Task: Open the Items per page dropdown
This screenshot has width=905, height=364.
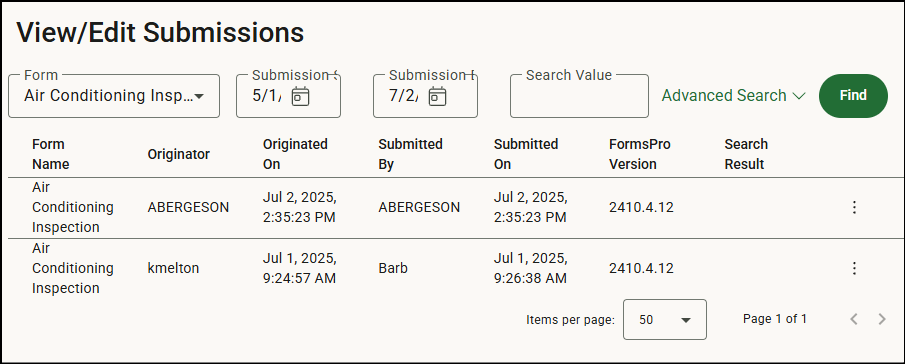Action: pyautogui.click(x=665, y=320)
